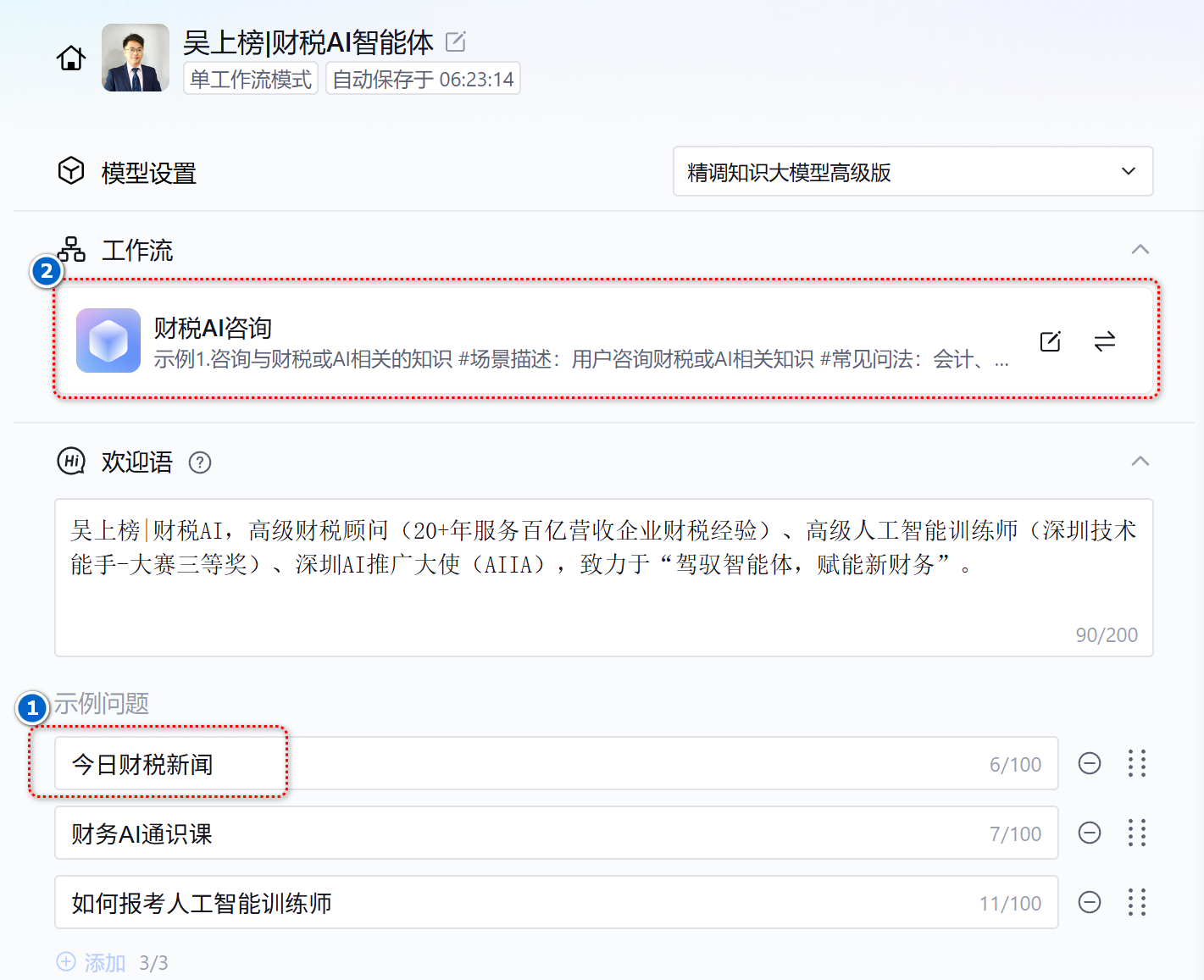The height and width of the screenshot is (980, 1204).
Task: Click the 欢迎语 help question mark icon
Action: pyautogui.click(x=200, y=462)
